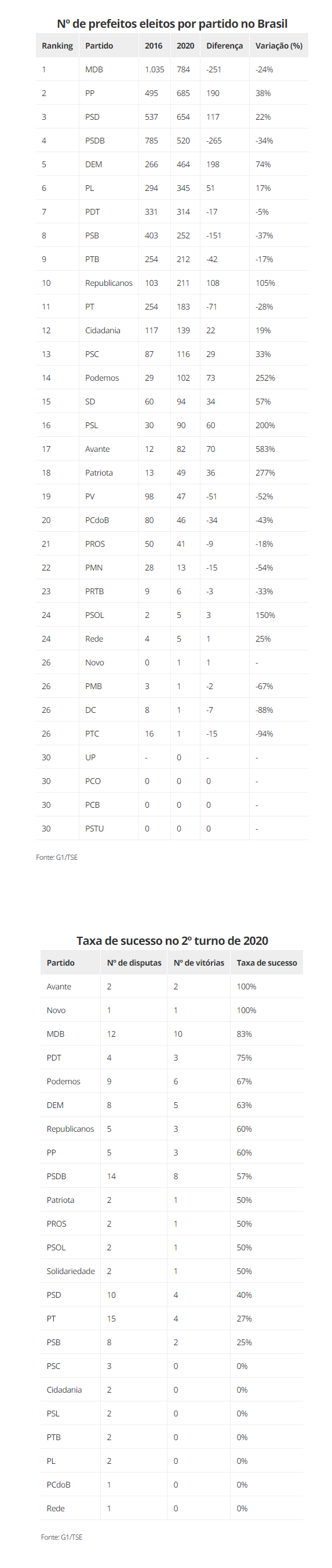
Task: Select the Diferença column header
Action: (225, 46)
